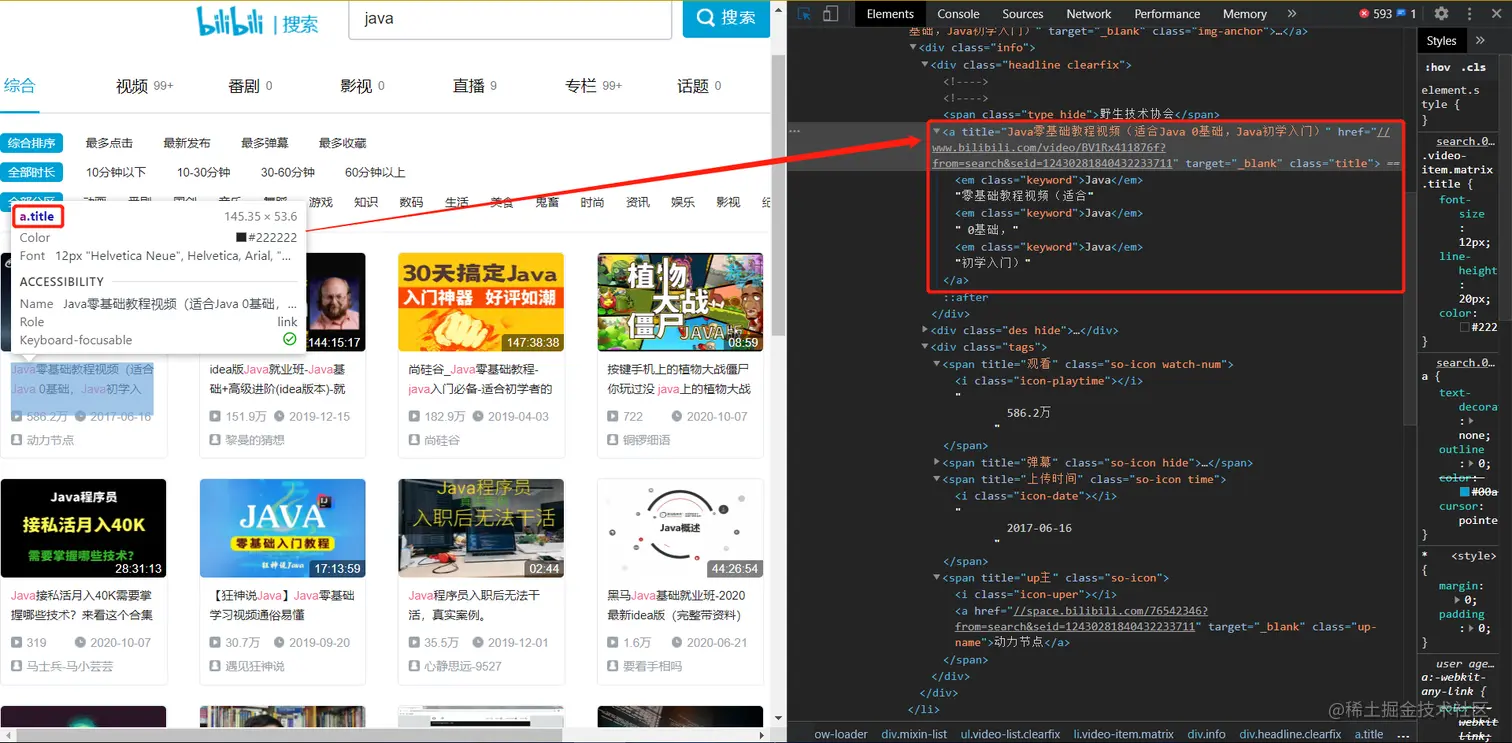Choose 最新发布 sort filter

[187, 143]
